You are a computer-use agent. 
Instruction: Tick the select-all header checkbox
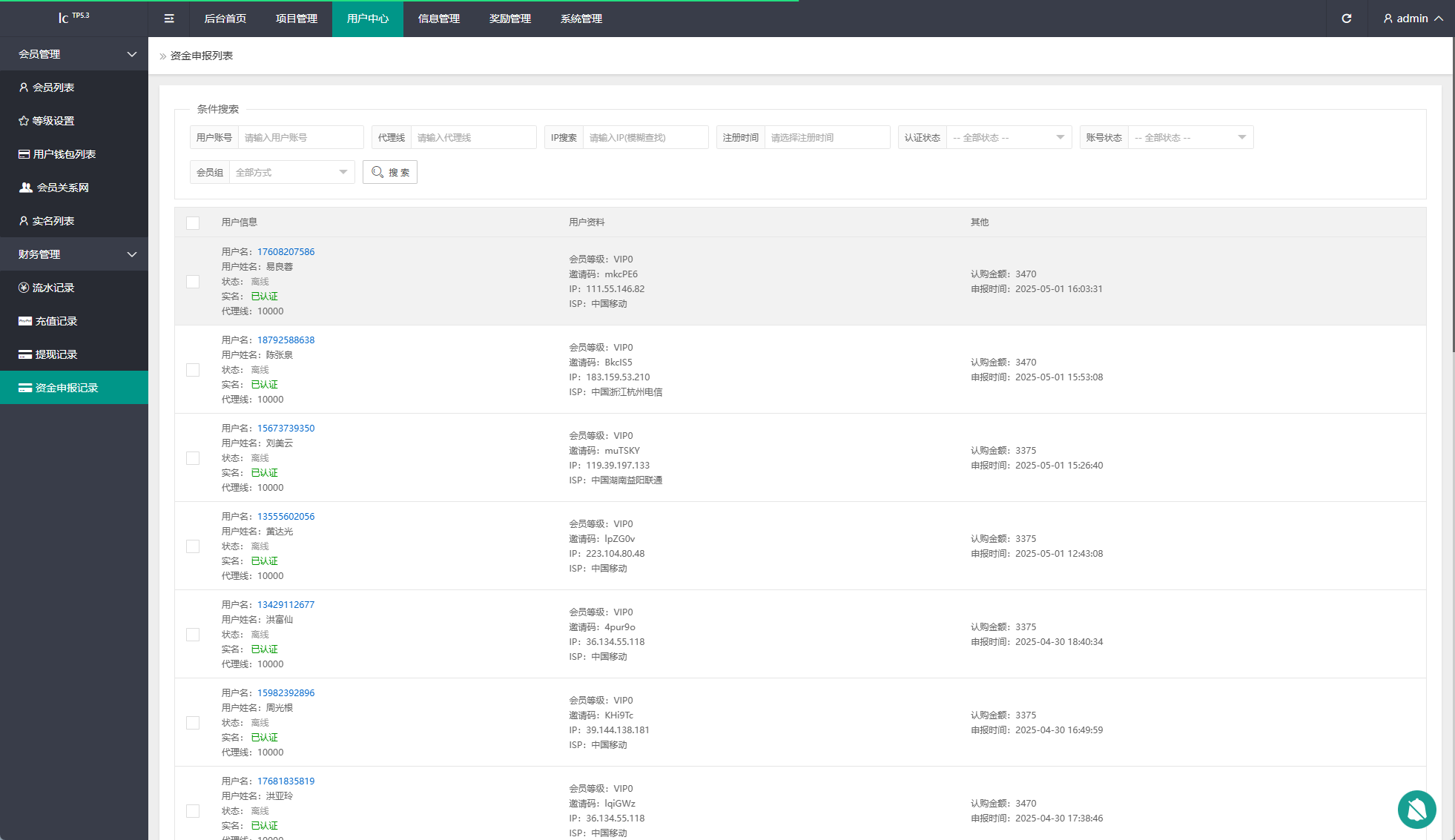(193, 222)
